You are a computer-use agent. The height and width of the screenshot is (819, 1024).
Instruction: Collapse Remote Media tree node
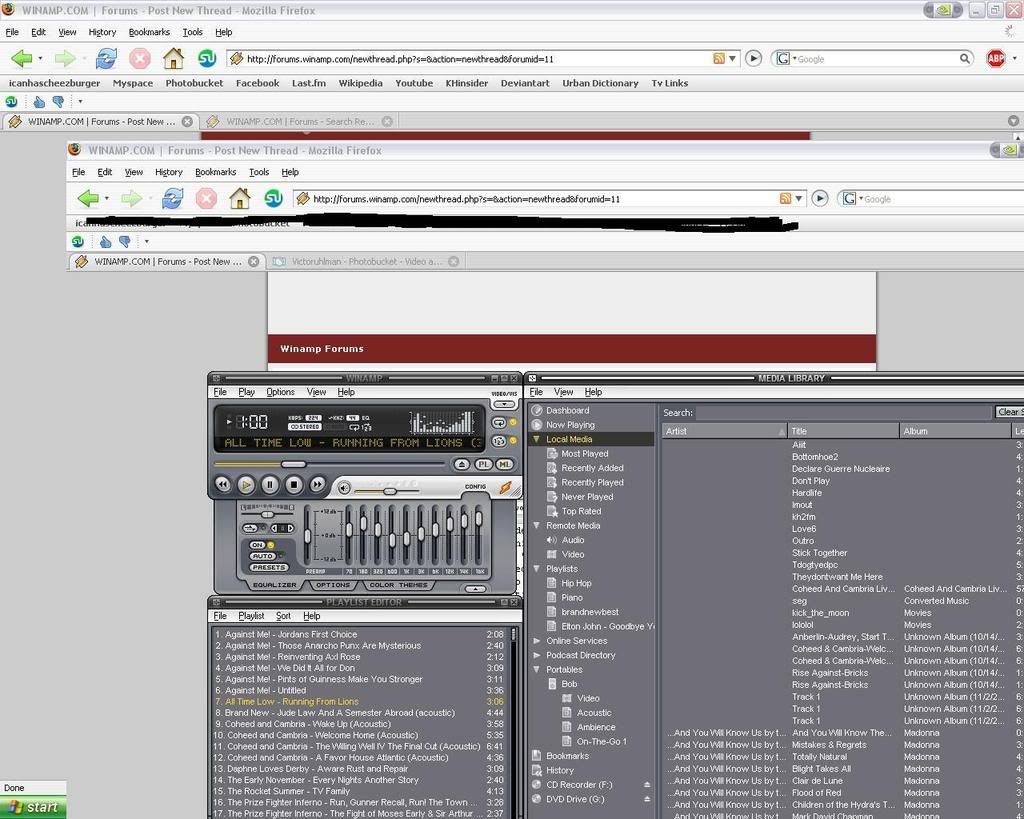click(537, 525)
